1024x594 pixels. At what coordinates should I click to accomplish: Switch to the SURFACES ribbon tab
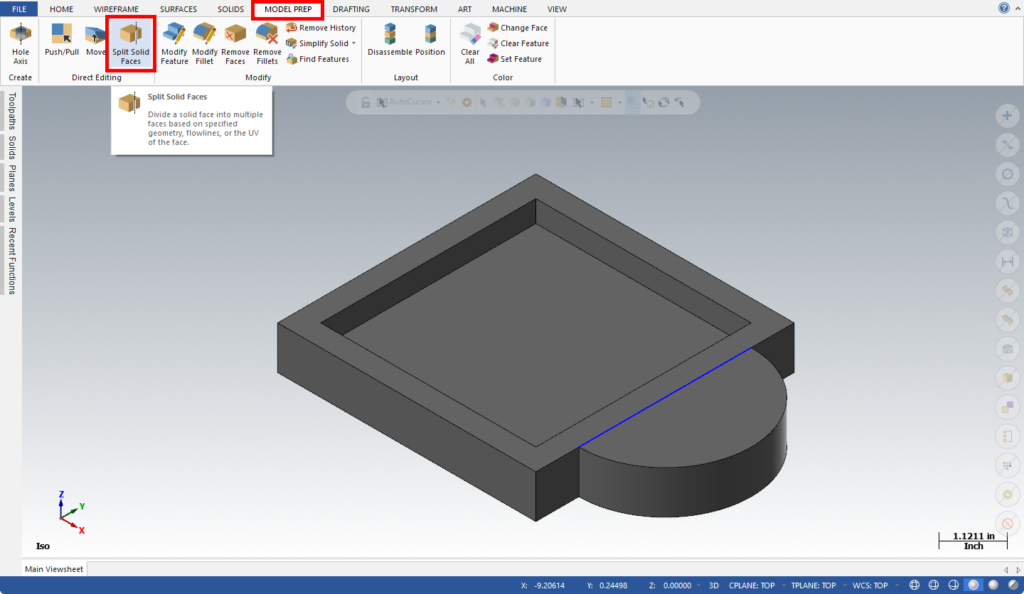click(178, 9)
